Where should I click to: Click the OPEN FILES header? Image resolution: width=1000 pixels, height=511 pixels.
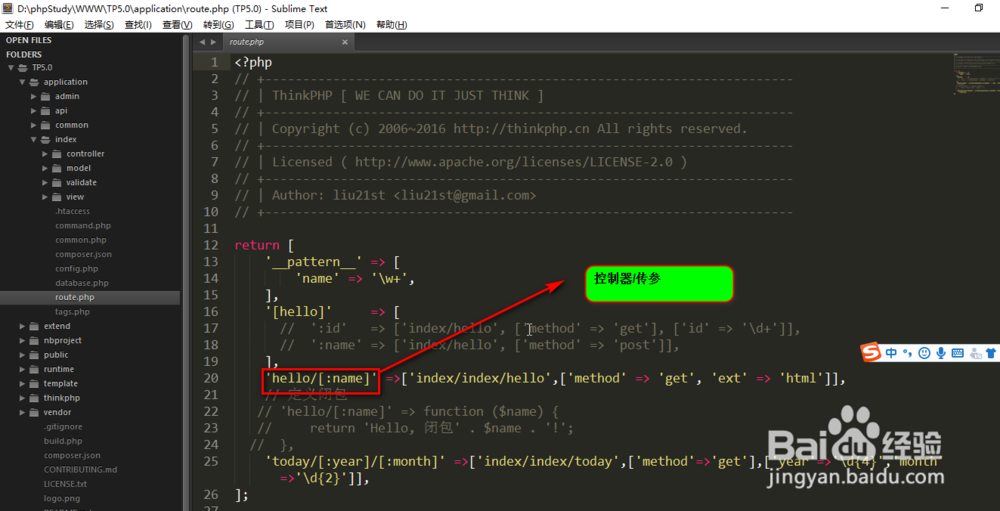(x=29, y=40)
